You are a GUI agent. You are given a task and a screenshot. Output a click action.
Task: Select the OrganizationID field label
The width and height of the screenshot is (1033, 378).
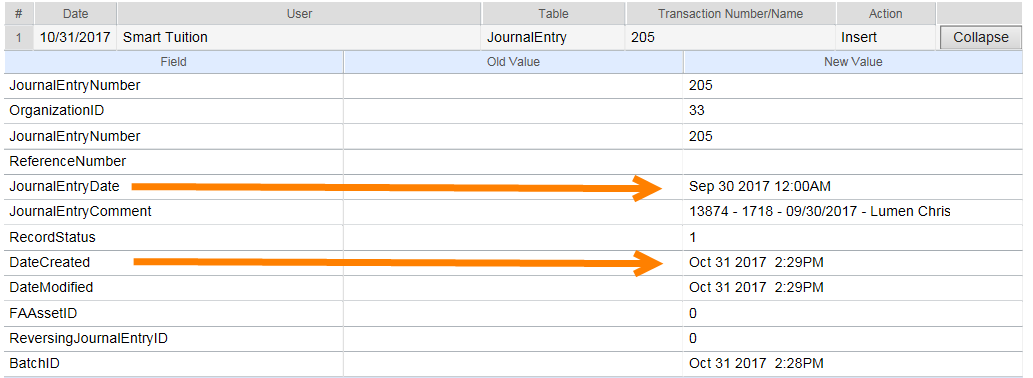pyautogui.click(x=57, y=111)
